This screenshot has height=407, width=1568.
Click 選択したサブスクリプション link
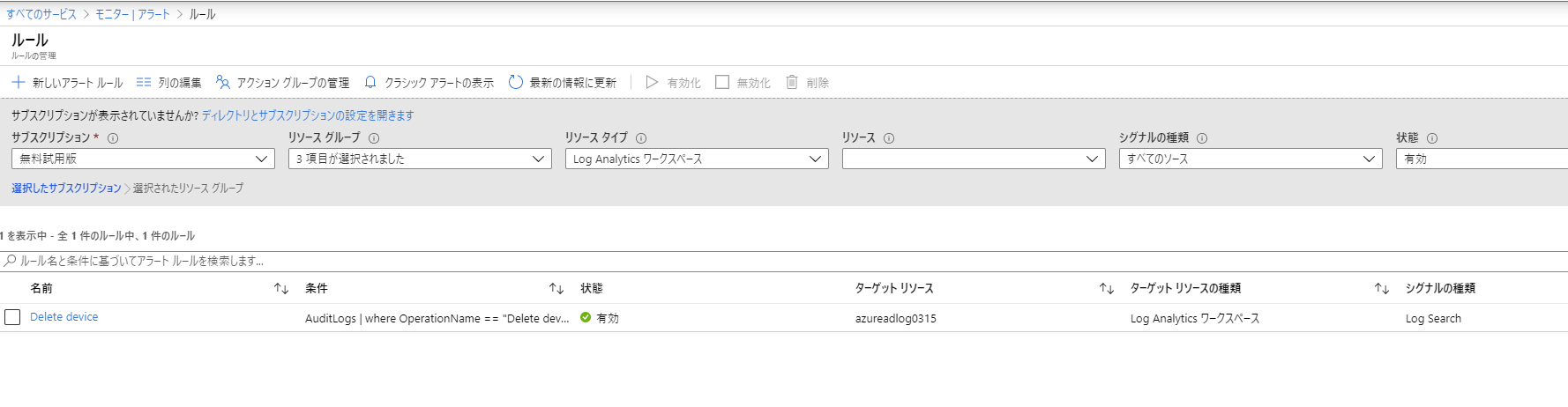pos(66,188)
